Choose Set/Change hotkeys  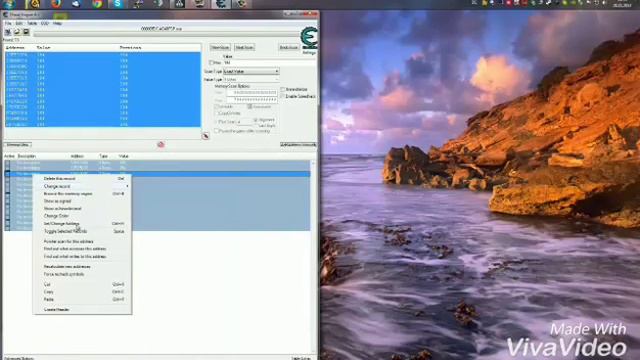click(82, 223)
